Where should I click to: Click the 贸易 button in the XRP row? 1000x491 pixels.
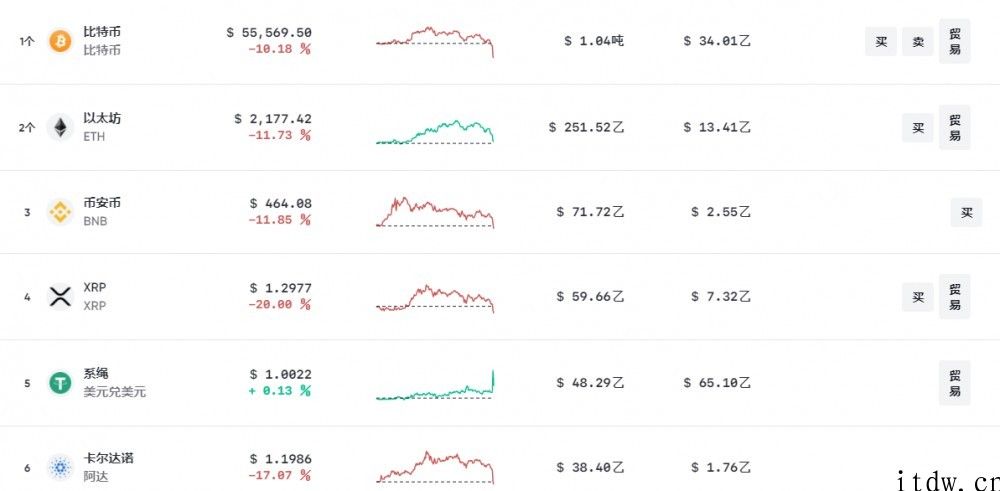click(955, 297)
